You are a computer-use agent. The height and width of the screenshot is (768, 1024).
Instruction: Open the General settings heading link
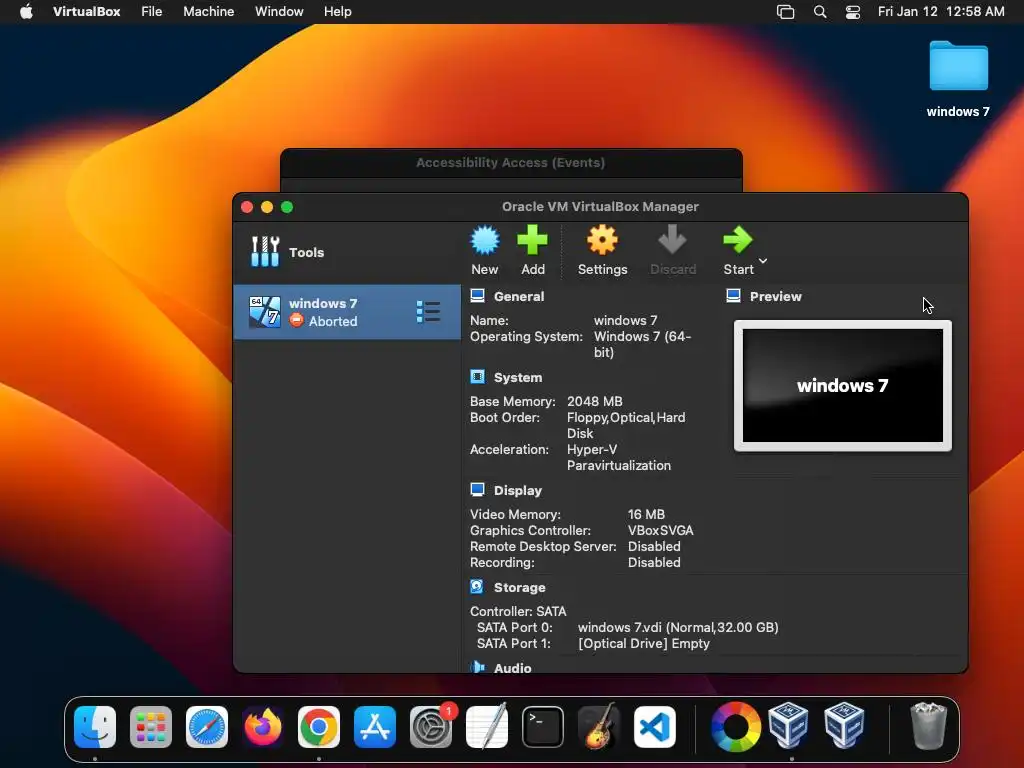pos(519,296)
